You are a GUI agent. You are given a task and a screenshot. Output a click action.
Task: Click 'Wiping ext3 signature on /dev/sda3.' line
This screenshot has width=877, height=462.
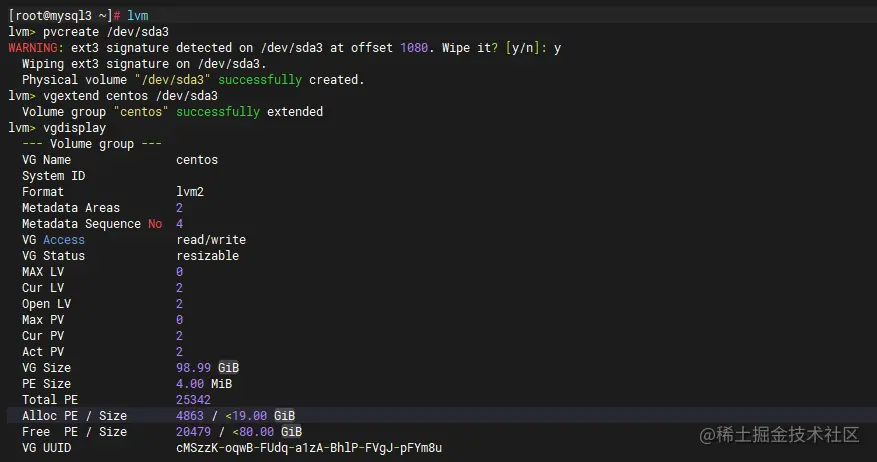tap(144, 64)
